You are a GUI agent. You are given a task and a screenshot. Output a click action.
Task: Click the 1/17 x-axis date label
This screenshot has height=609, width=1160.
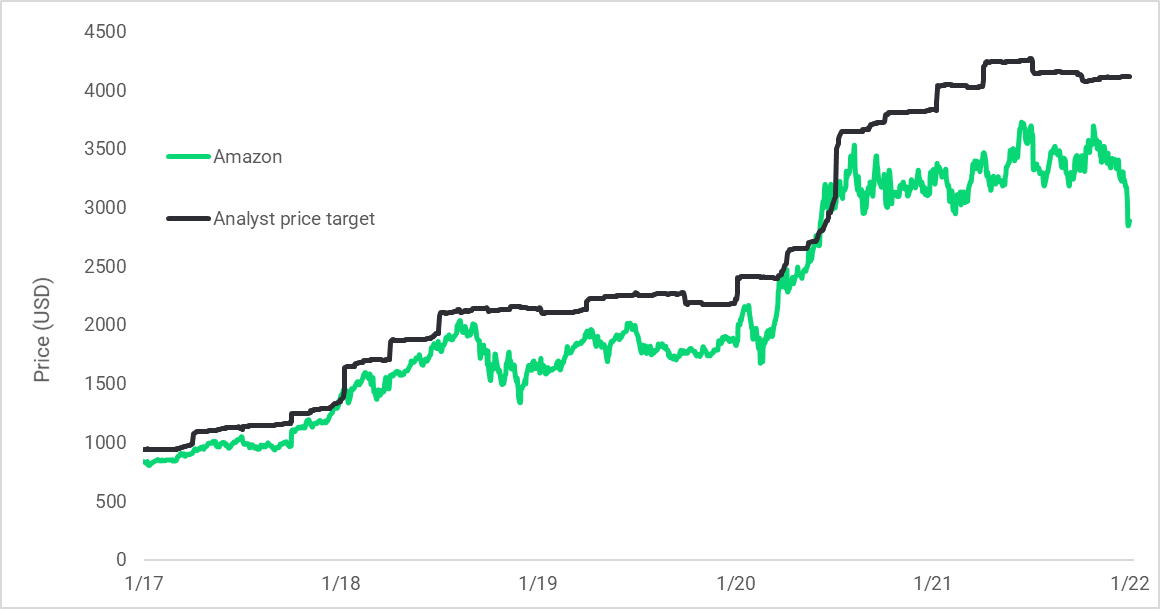pos(145,583)
